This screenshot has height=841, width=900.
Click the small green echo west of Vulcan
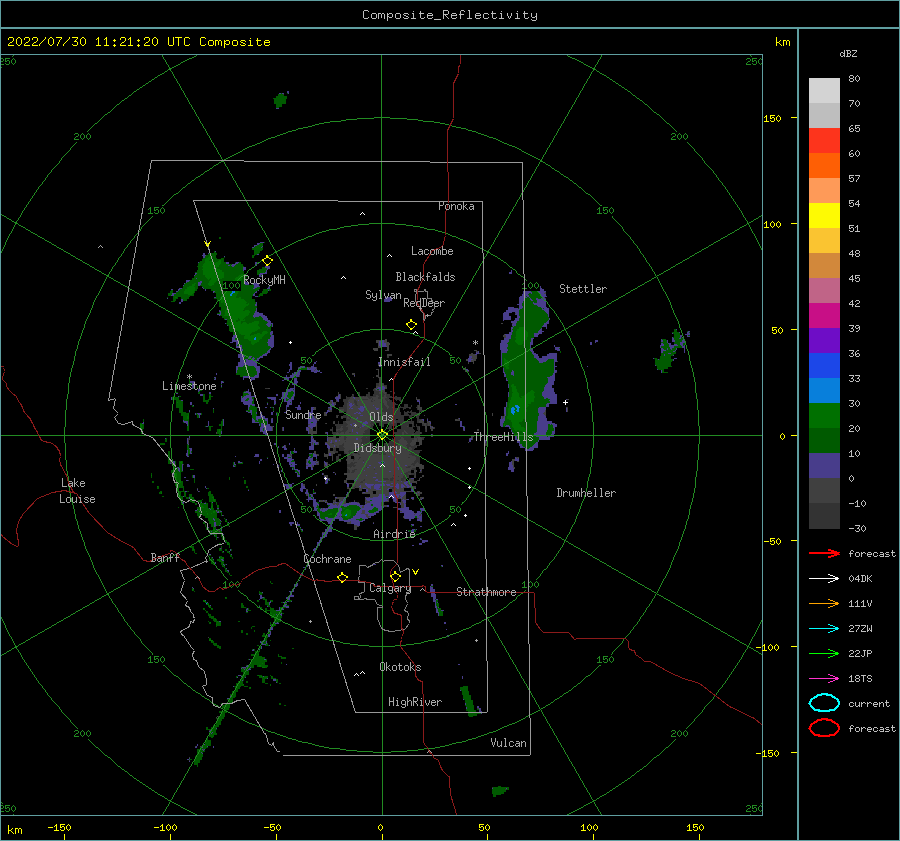click(x=470, y=700)
